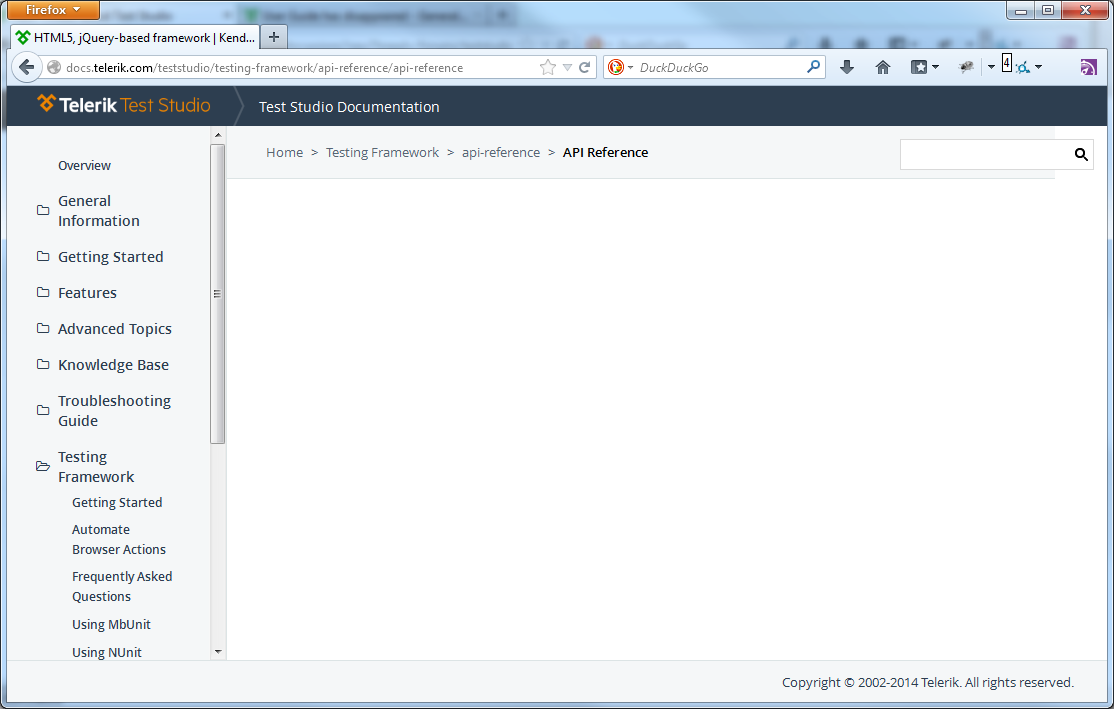This screenshot has height=709, width=1114.
Task: Open the URL history dropdown arrow
Action: point(567,67)
